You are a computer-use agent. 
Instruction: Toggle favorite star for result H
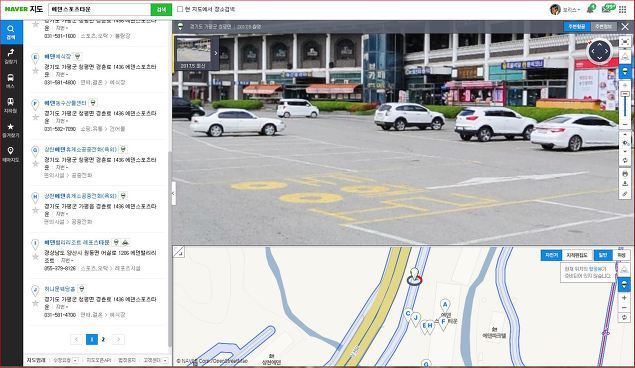click(x=36, y=211)
